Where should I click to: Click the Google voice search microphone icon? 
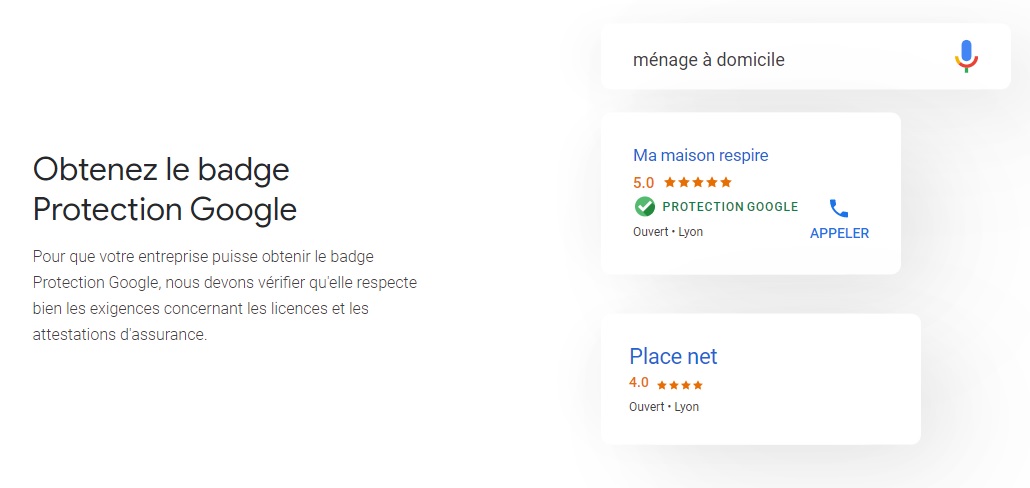coord(966,56)
